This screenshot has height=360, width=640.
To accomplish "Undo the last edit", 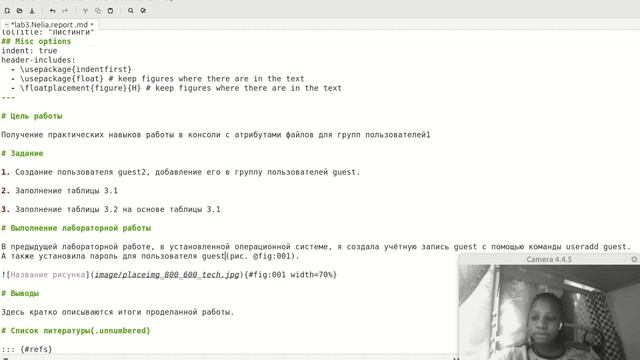I will click(x=53, y=11).
